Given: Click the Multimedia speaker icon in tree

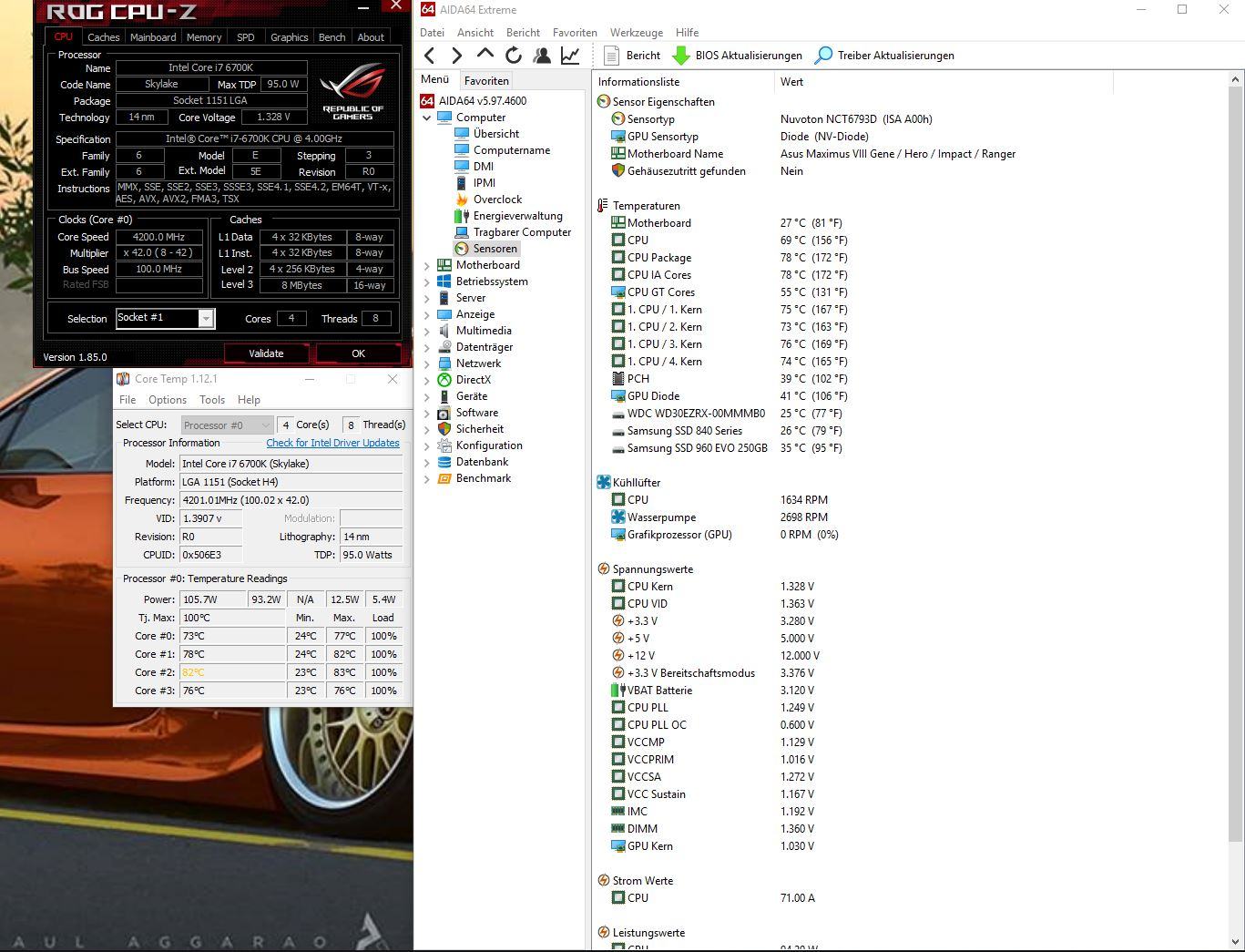Looking at the screenshot, I should (444, 331).
